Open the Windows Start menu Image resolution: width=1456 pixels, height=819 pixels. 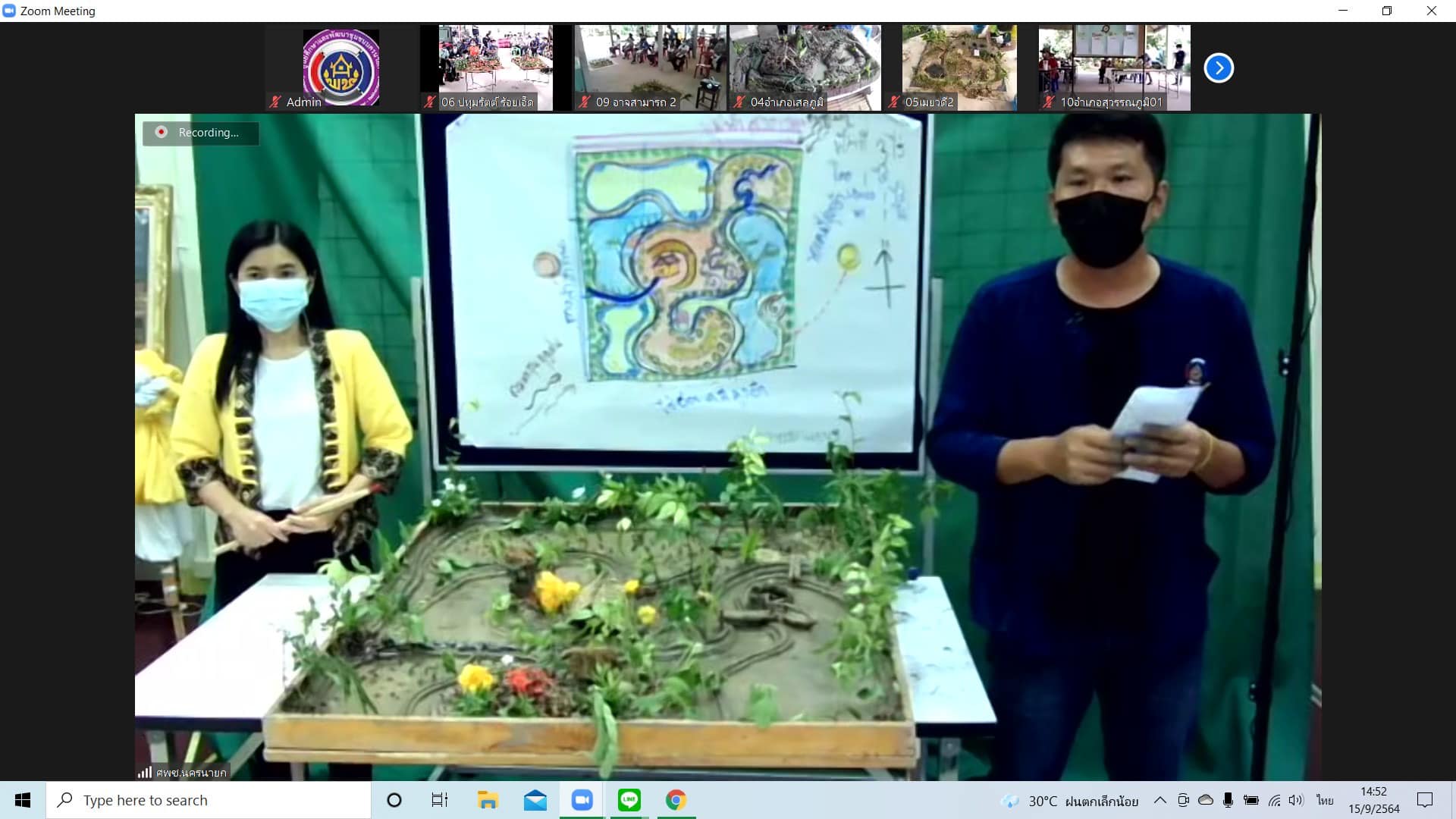tap(23, 800)
